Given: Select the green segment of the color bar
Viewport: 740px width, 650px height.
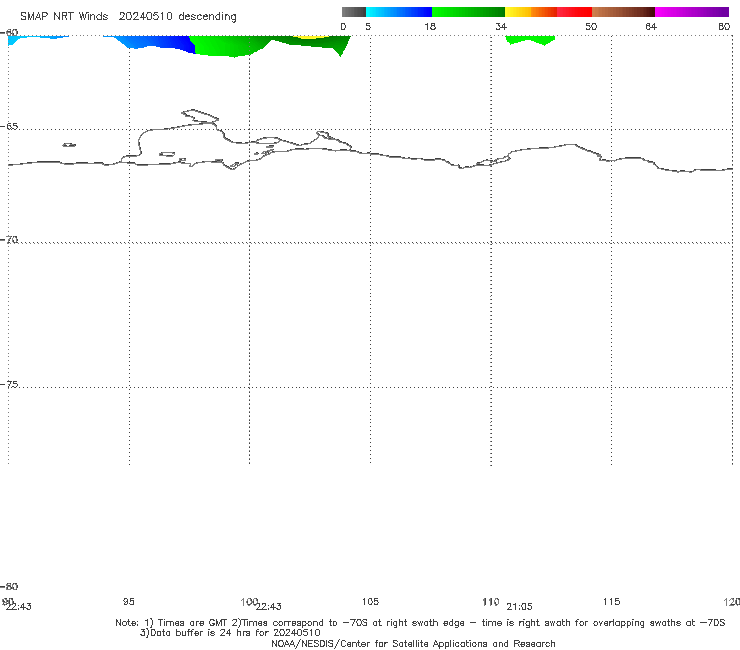Looking at the screenshot, I should click(468, 12).
